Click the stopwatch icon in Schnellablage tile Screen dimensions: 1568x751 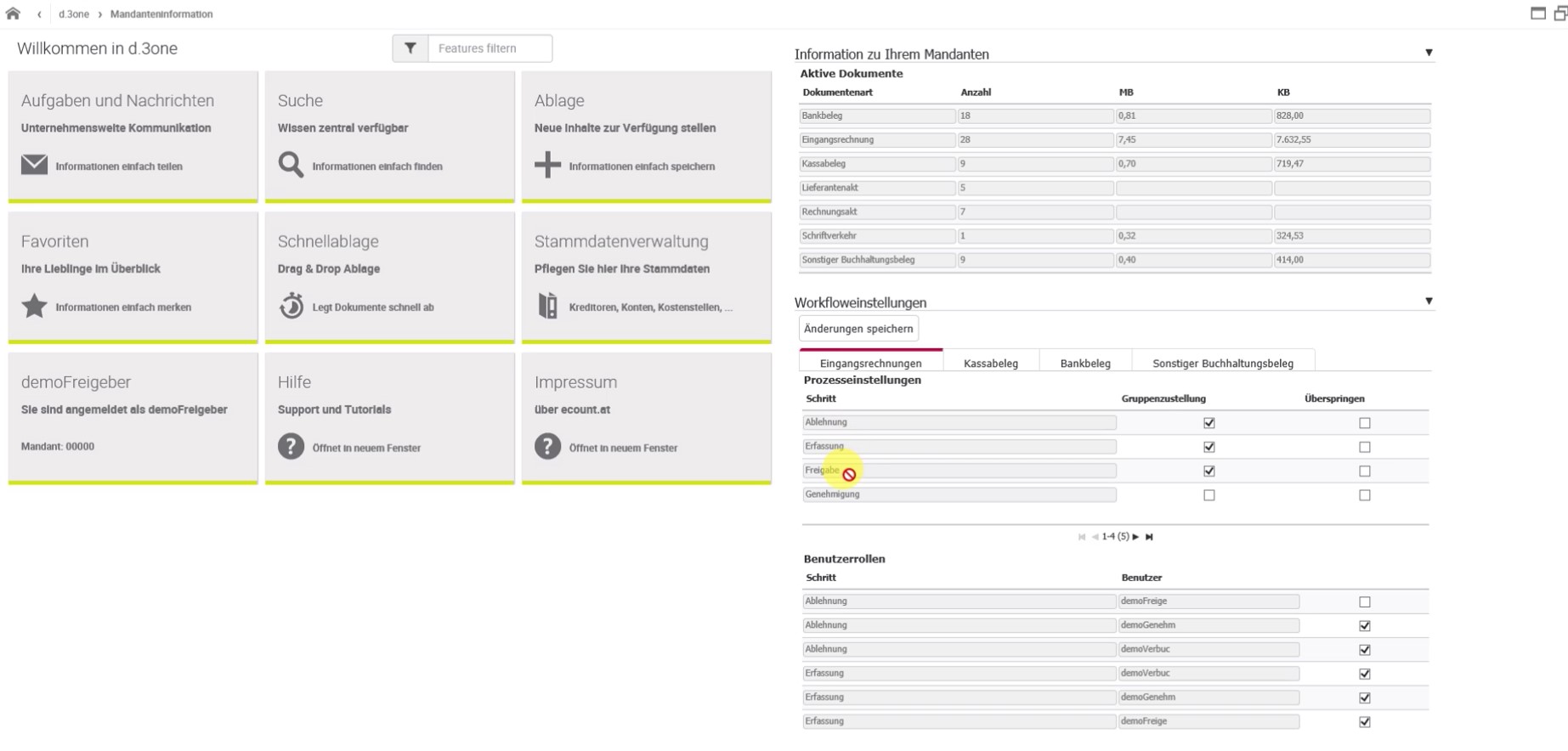click(292, 306)
